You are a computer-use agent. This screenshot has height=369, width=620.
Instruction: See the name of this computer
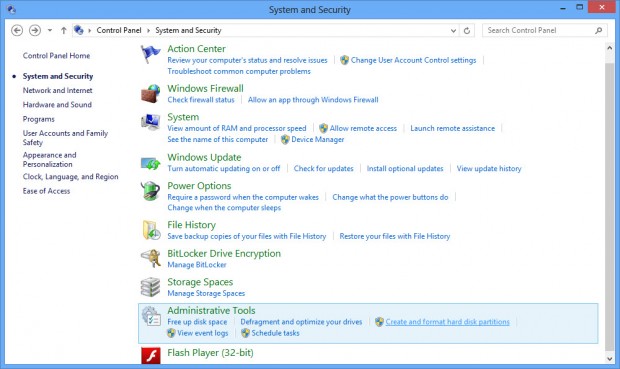(217, 139)
